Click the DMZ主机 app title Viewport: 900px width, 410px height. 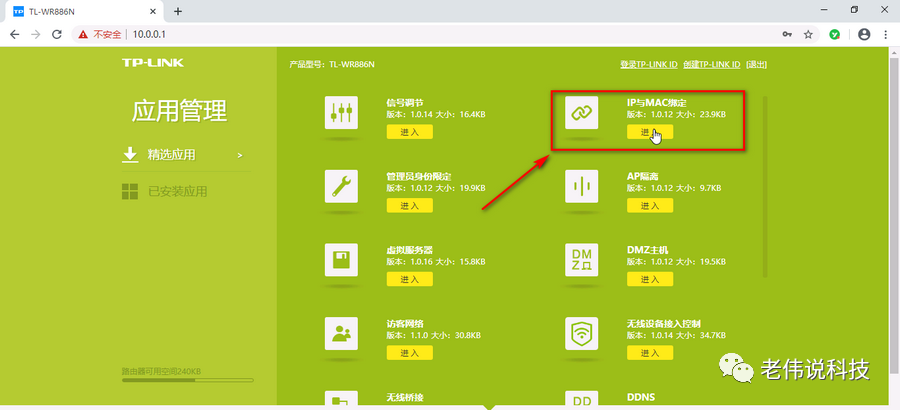point(647,250)
